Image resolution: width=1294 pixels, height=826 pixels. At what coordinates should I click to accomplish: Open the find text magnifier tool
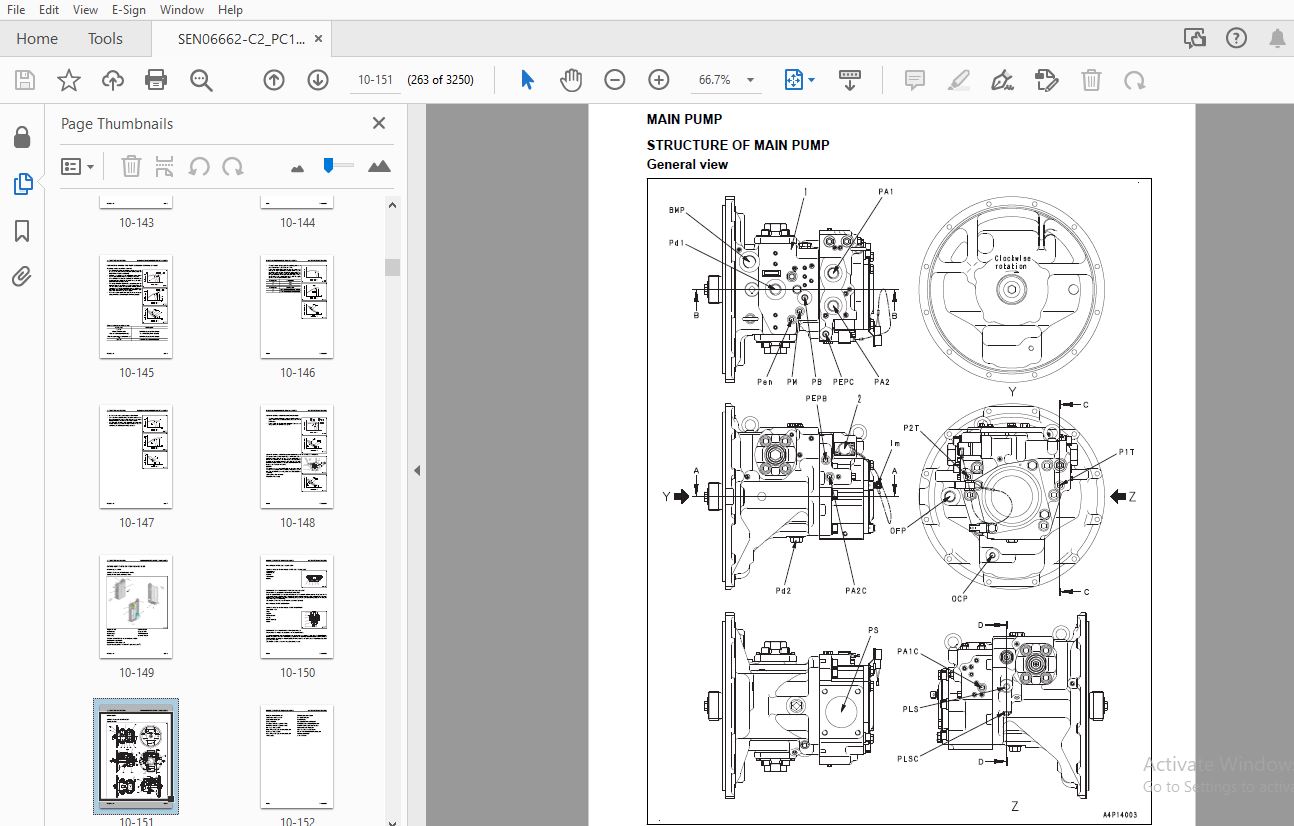click(x=201, y=80)
